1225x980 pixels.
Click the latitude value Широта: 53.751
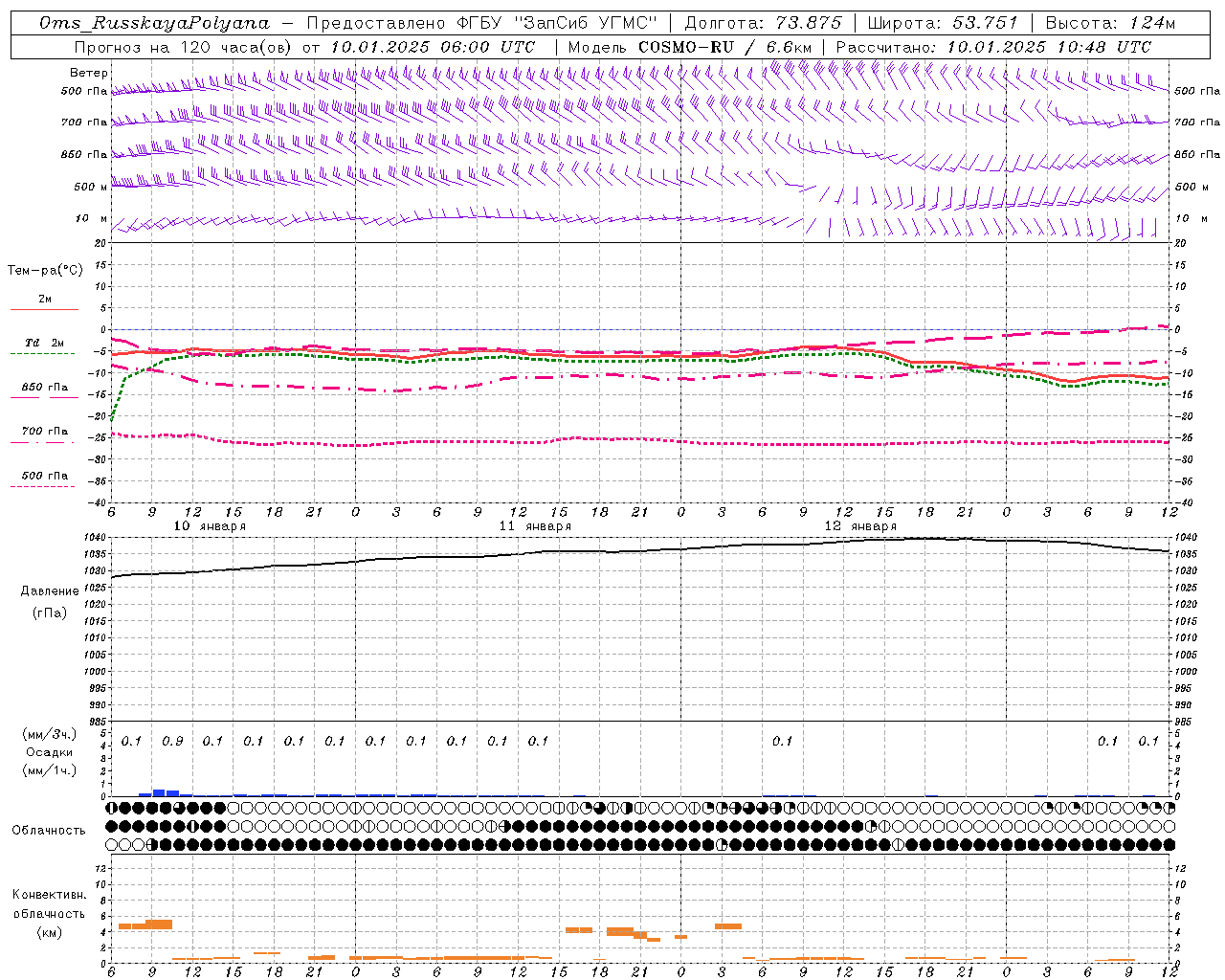click(x=944, y=23)
